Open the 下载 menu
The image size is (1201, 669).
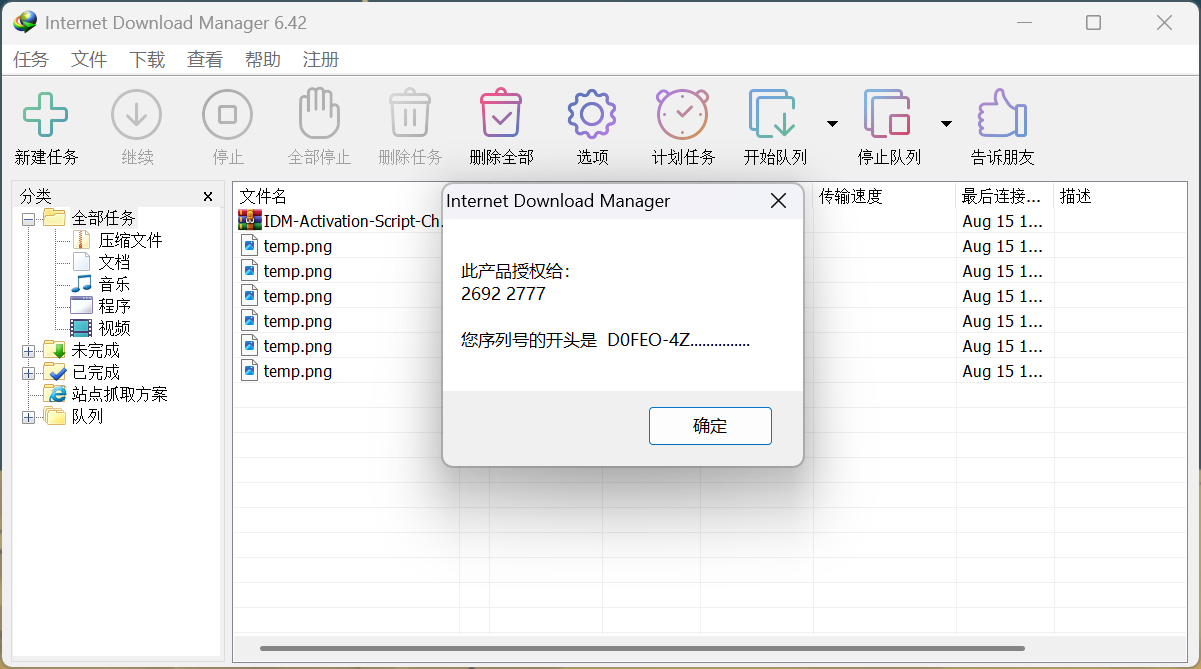147,60
